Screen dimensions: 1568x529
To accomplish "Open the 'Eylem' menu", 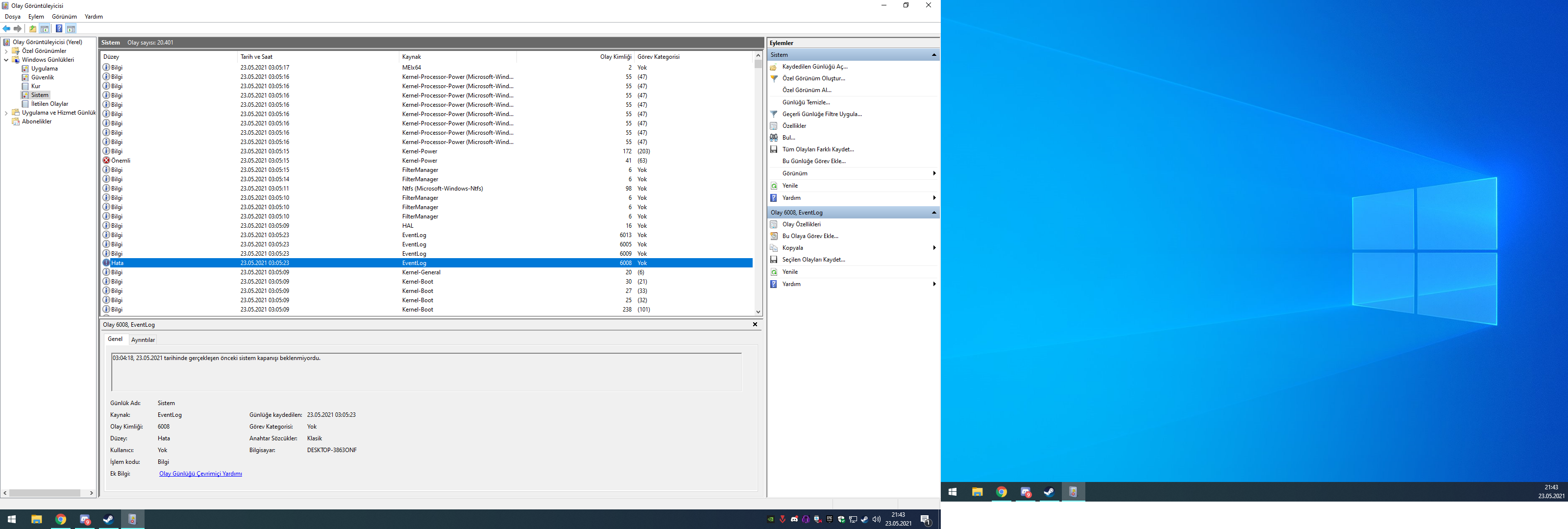I will (x=36, y=17).
